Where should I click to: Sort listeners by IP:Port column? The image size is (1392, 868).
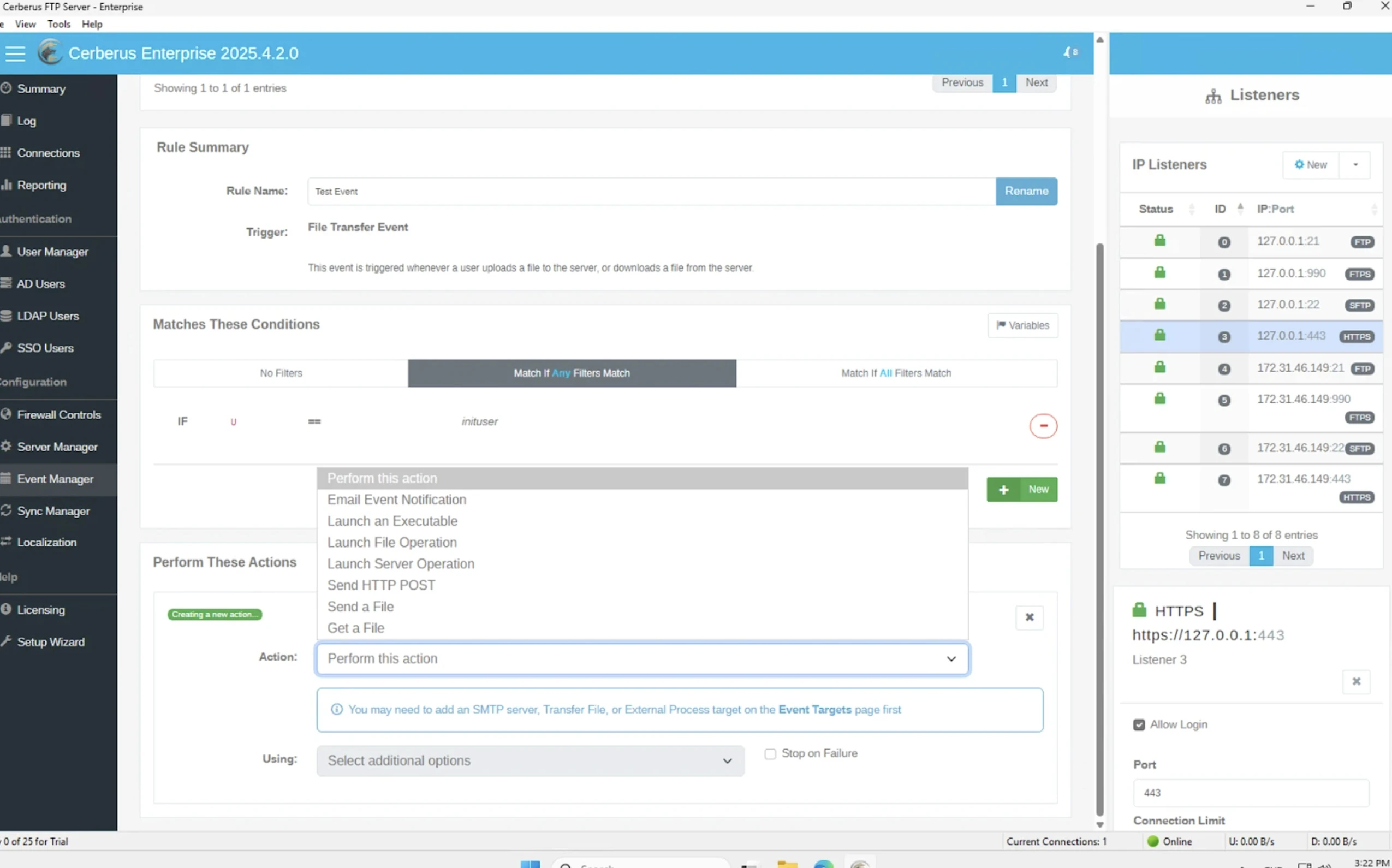[1314, 209]
